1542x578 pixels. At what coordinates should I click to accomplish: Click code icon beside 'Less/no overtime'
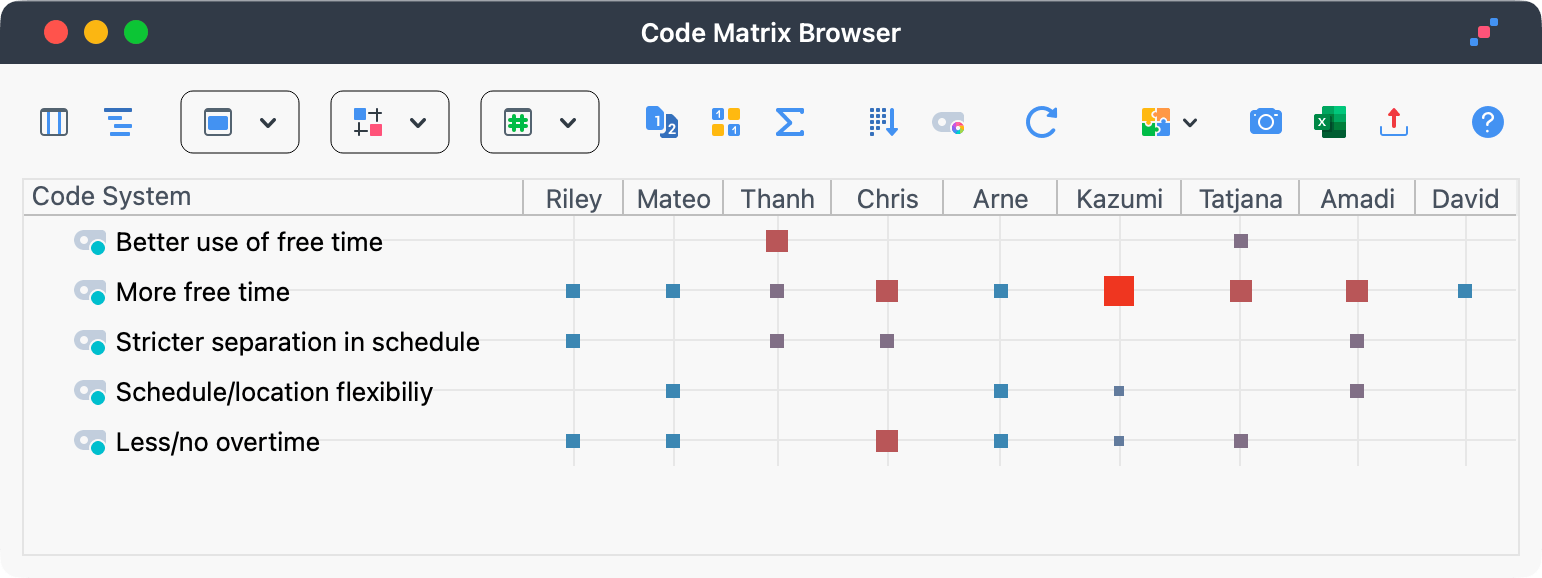click(x=90, y=442)
